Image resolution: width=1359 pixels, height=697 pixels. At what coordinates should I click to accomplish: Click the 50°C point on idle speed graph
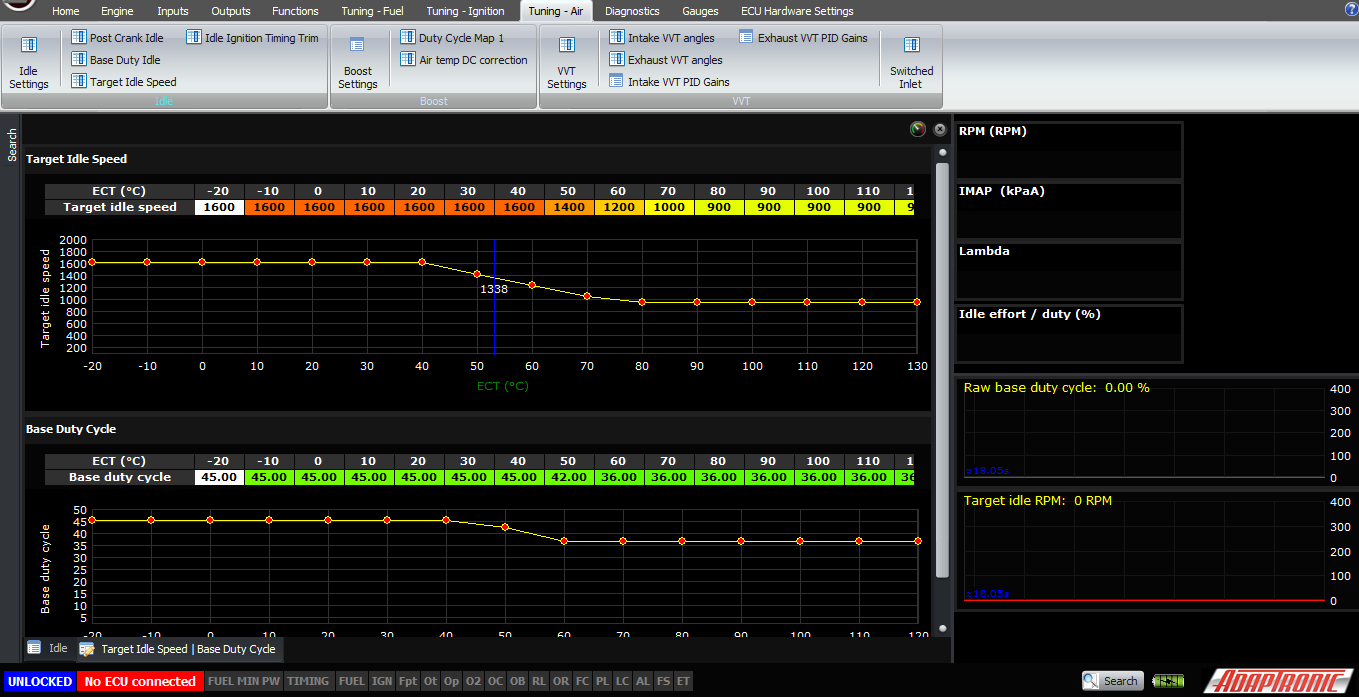tap(477, 274)
